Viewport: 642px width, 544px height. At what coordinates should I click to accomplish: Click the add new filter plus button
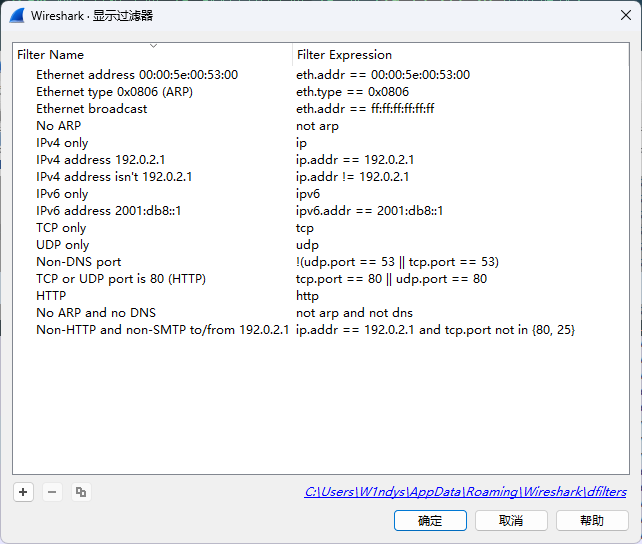pos(24,492)
